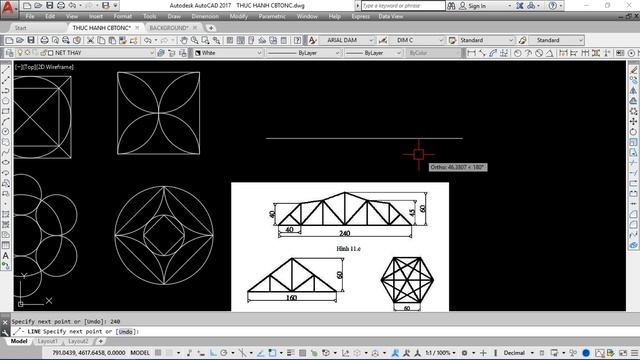Toggle Ortho mode in status bar
Image resolution: width=640 pixels, height=360 pixels.
213,353
